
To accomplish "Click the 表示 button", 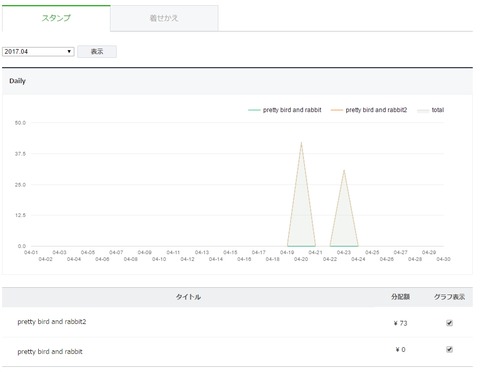I will 97,51.
